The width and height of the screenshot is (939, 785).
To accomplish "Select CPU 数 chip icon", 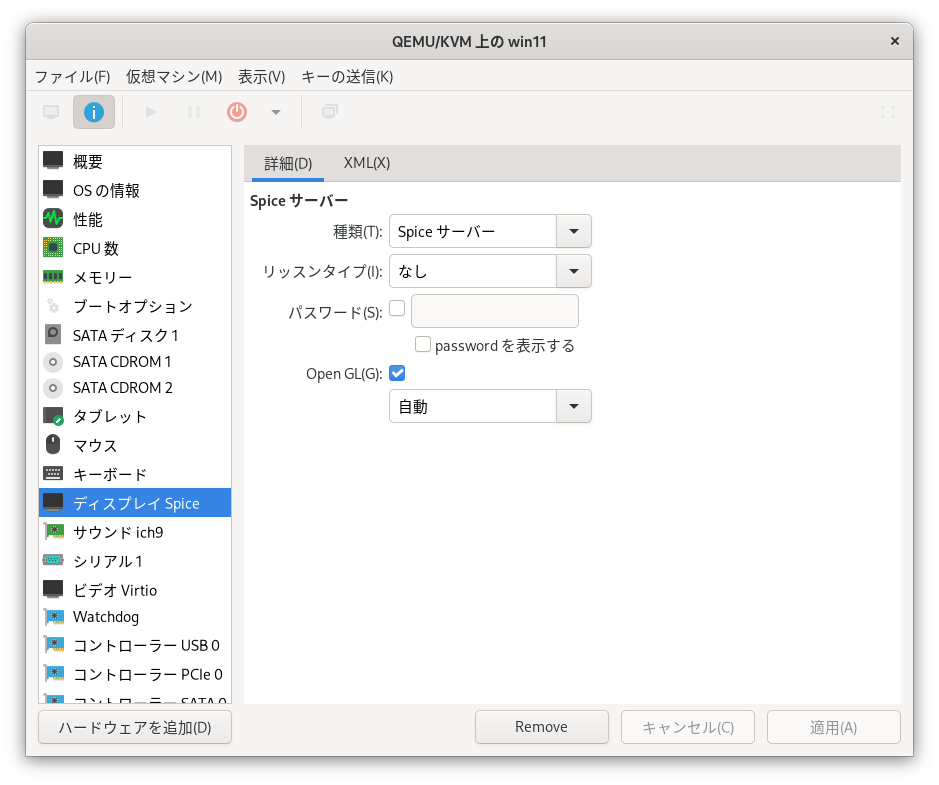I will [x=53, y=247].
